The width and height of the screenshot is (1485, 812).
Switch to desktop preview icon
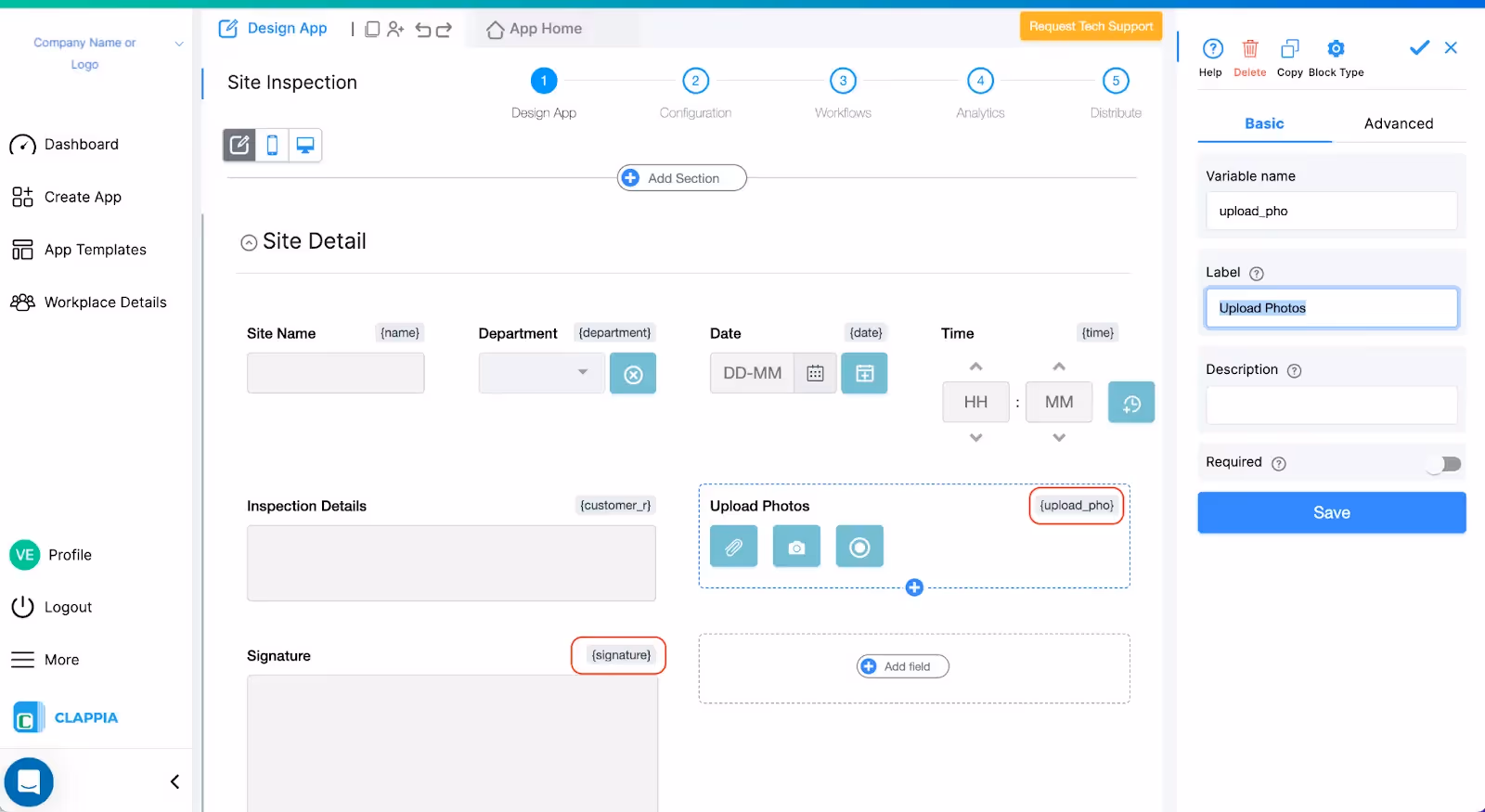[304, 145]
